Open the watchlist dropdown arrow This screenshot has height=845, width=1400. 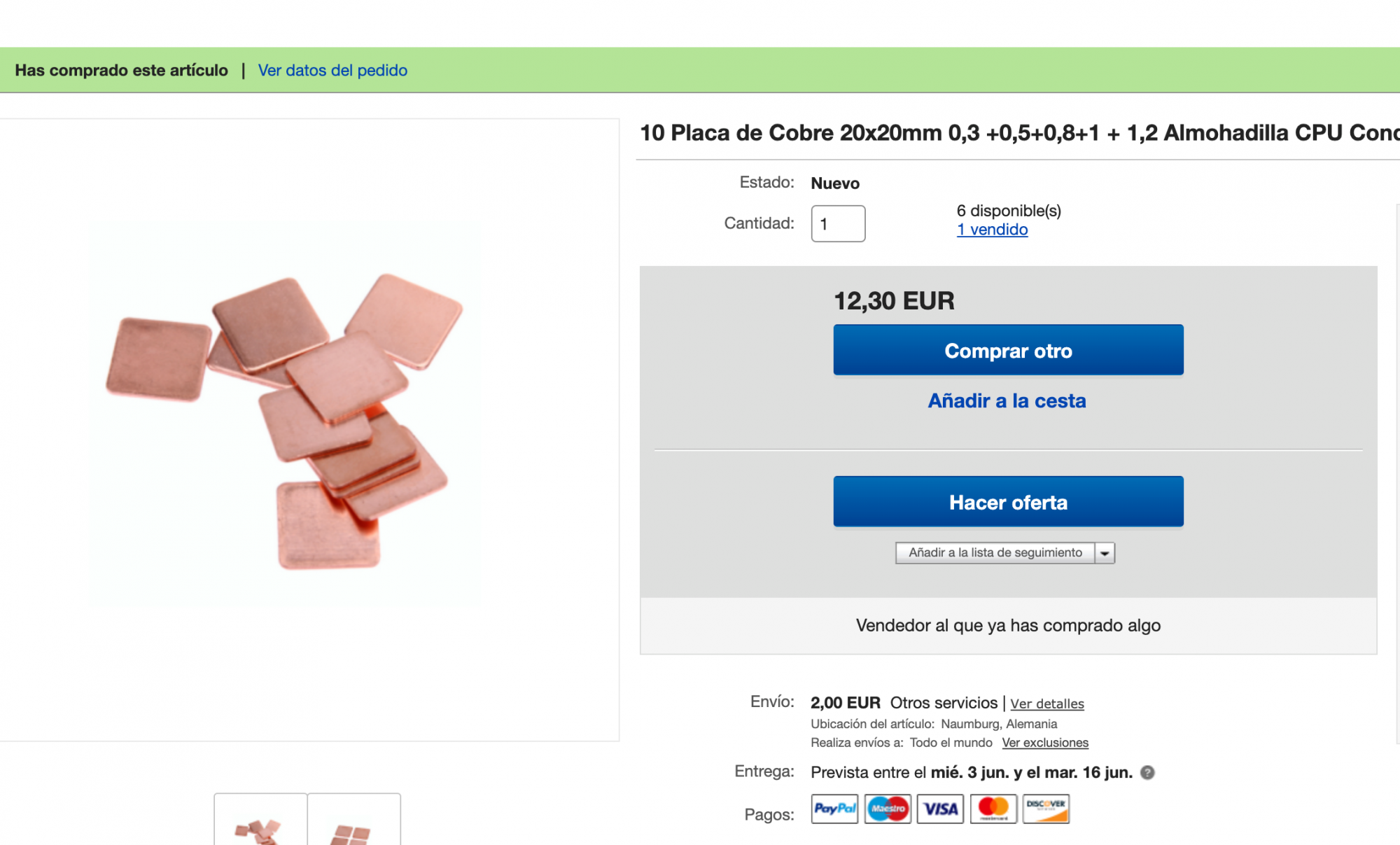[x=1105, y=553]
